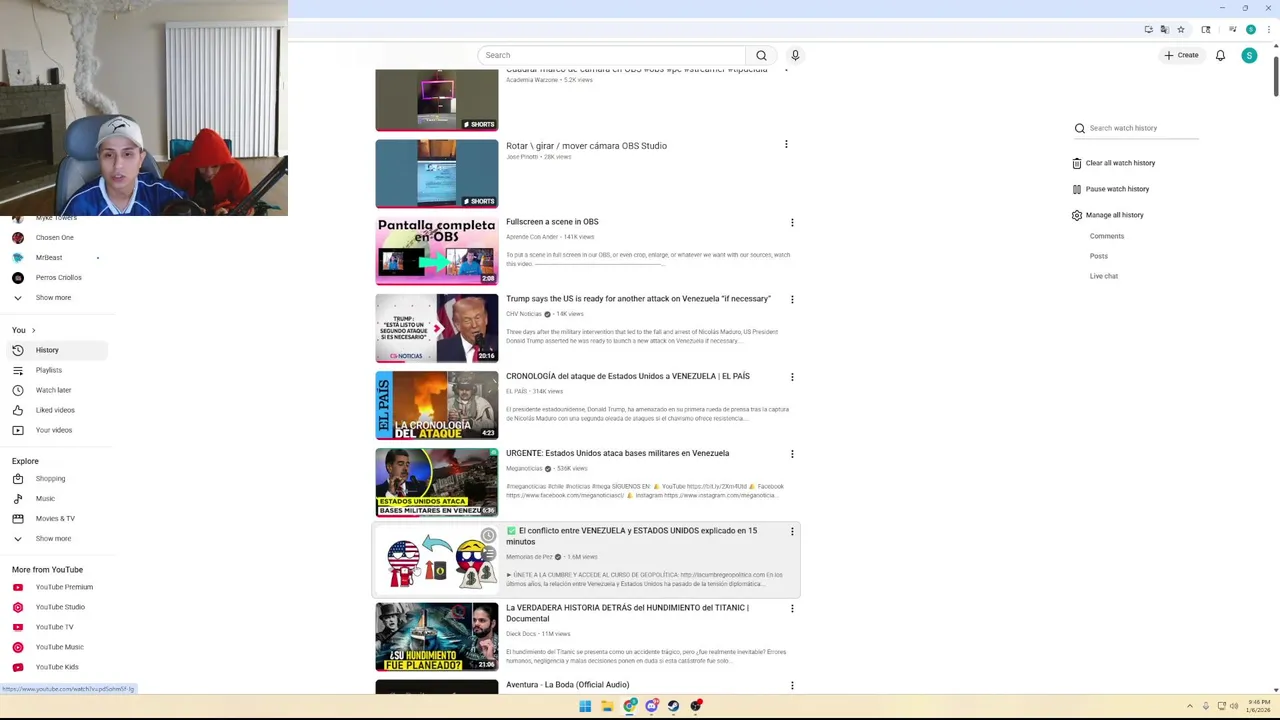Image resolution: width=1280 pixels, height=720 pixels.
Task: Click the search magnifier button
Action: [x=761, y=55]
